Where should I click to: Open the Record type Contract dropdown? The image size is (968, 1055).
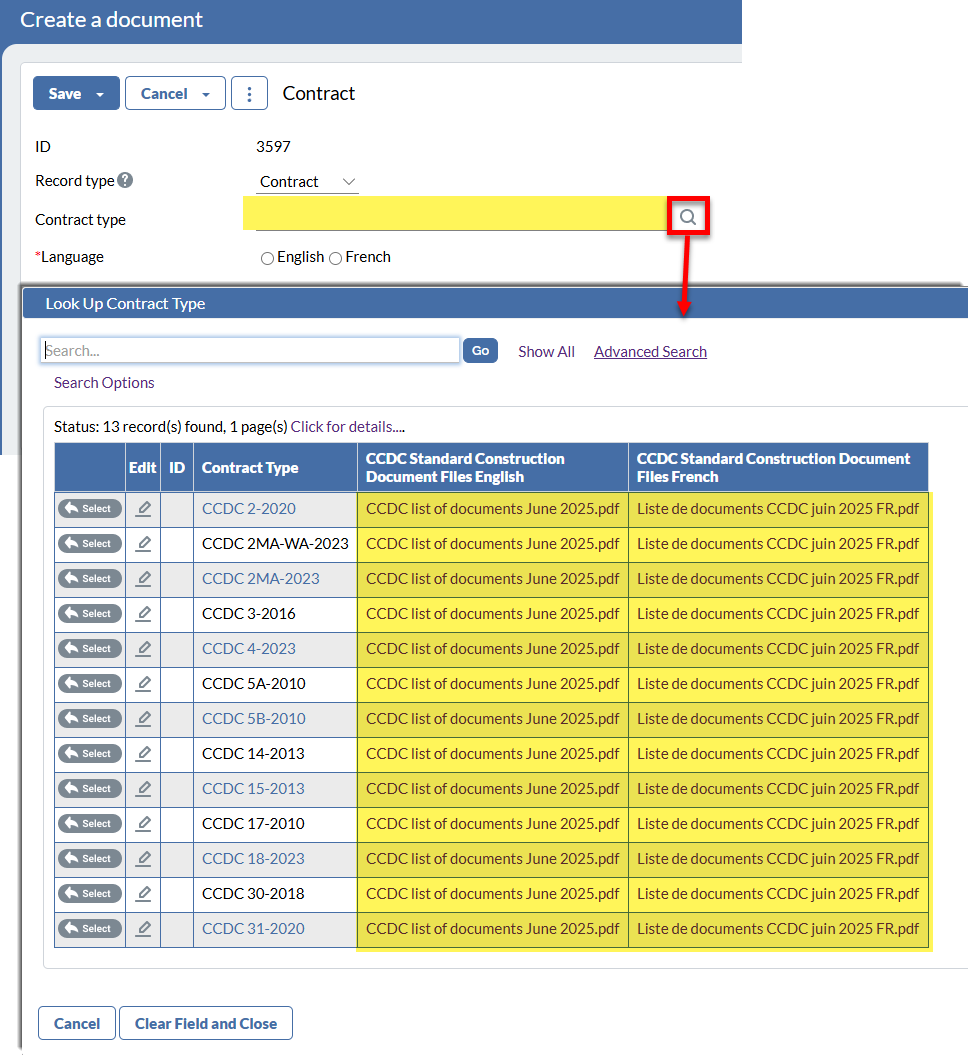tap(307, 182)
